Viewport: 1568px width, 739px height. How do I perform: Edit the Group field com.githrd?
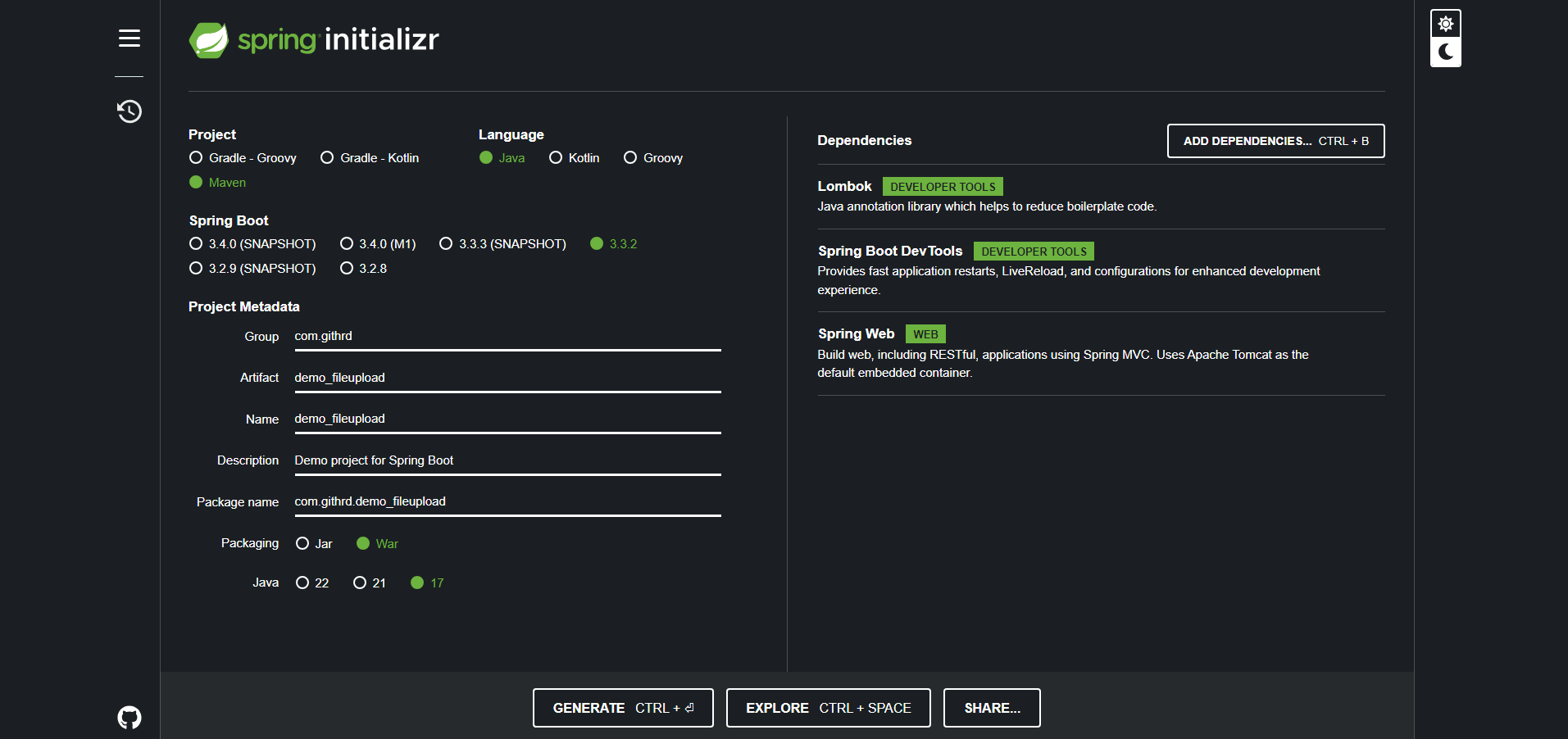[x=507, y=336]
